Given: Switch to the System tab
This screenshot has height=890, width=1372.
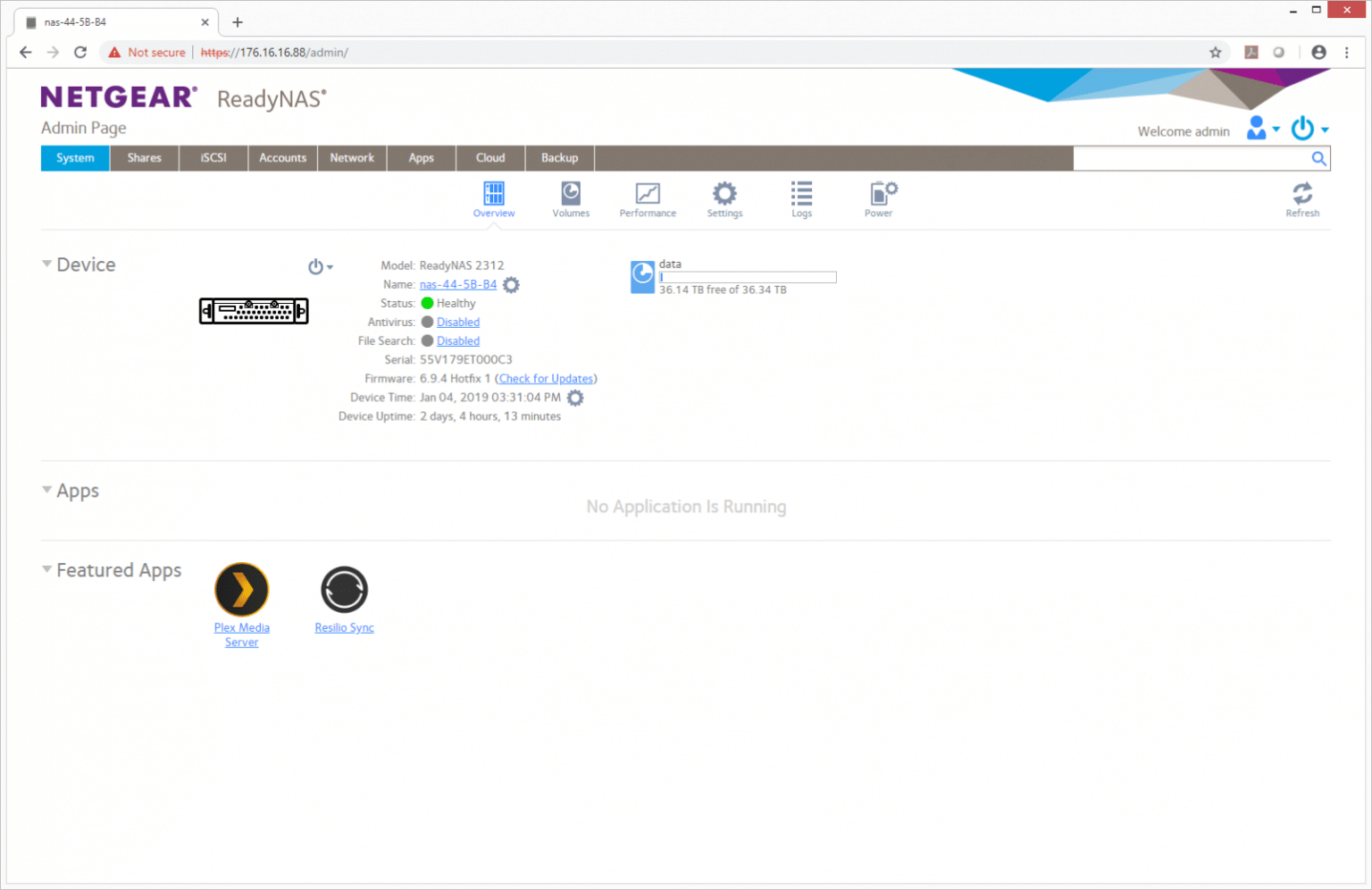Looking at the screenshot, I should [x=75, y=158].
